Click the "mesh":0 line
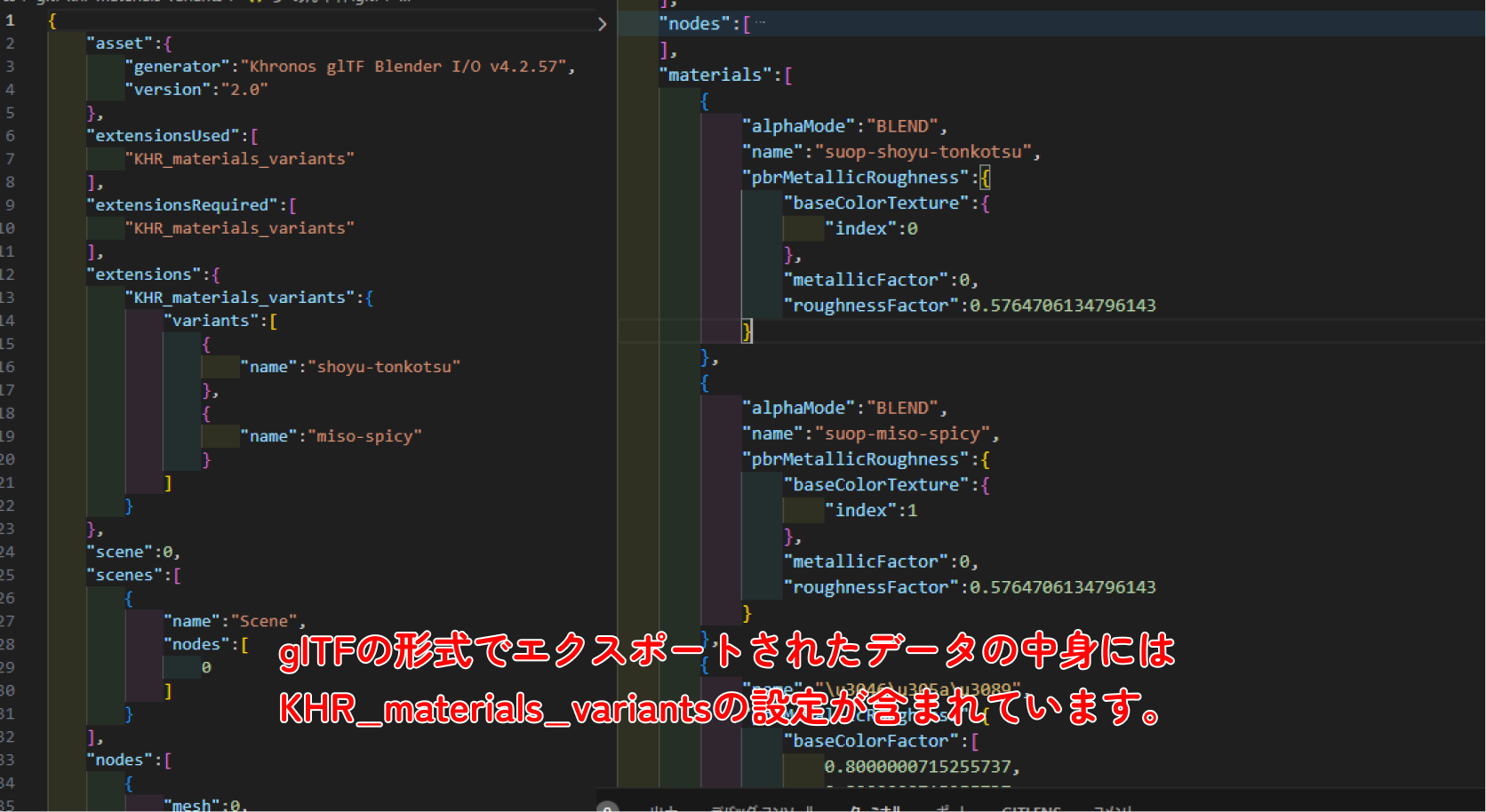Screen dimensions: 1486x812 point(206,805)
